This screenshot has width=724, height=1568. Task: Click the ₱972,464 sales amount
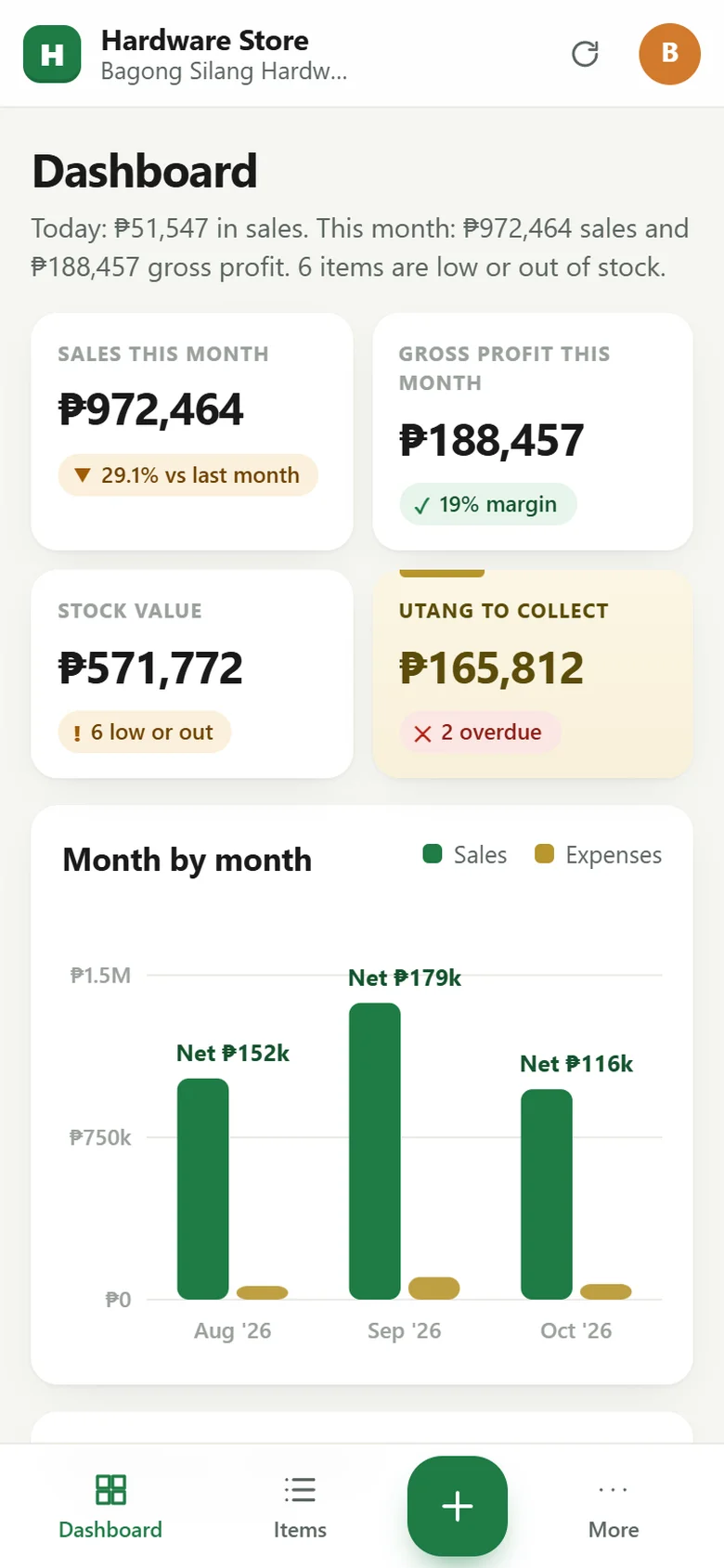pyautogui.click(x=151, y=410)
